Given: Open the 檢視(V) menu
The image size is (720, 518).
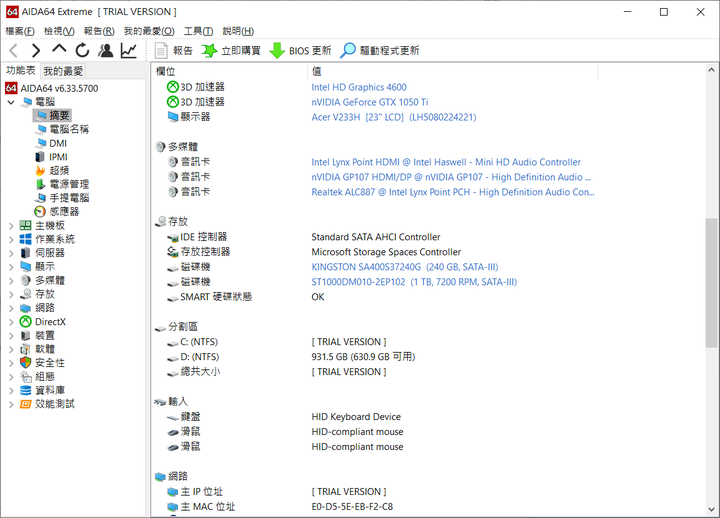Looking at the screenshot, I should coord(59,31).
